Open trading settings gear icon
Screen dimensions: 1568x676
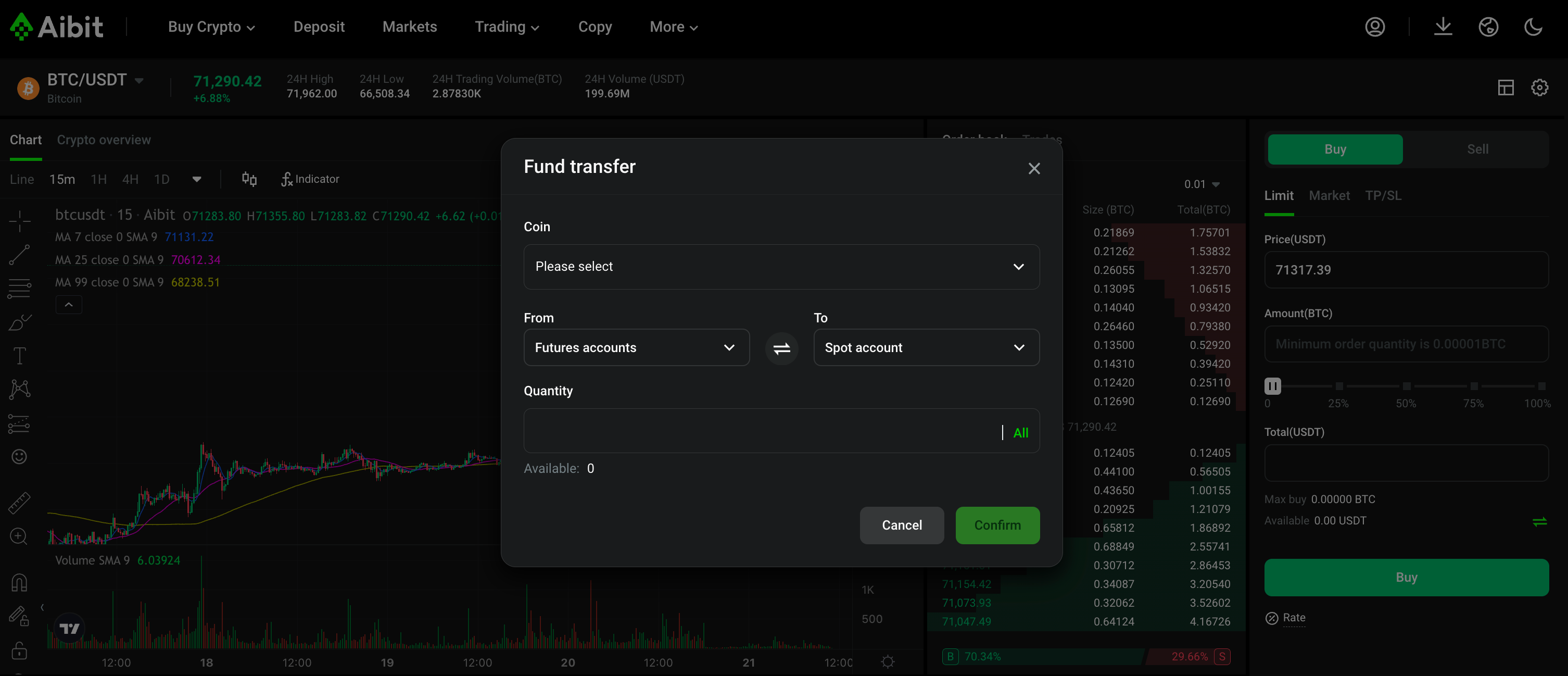[x=1539, y=87]
